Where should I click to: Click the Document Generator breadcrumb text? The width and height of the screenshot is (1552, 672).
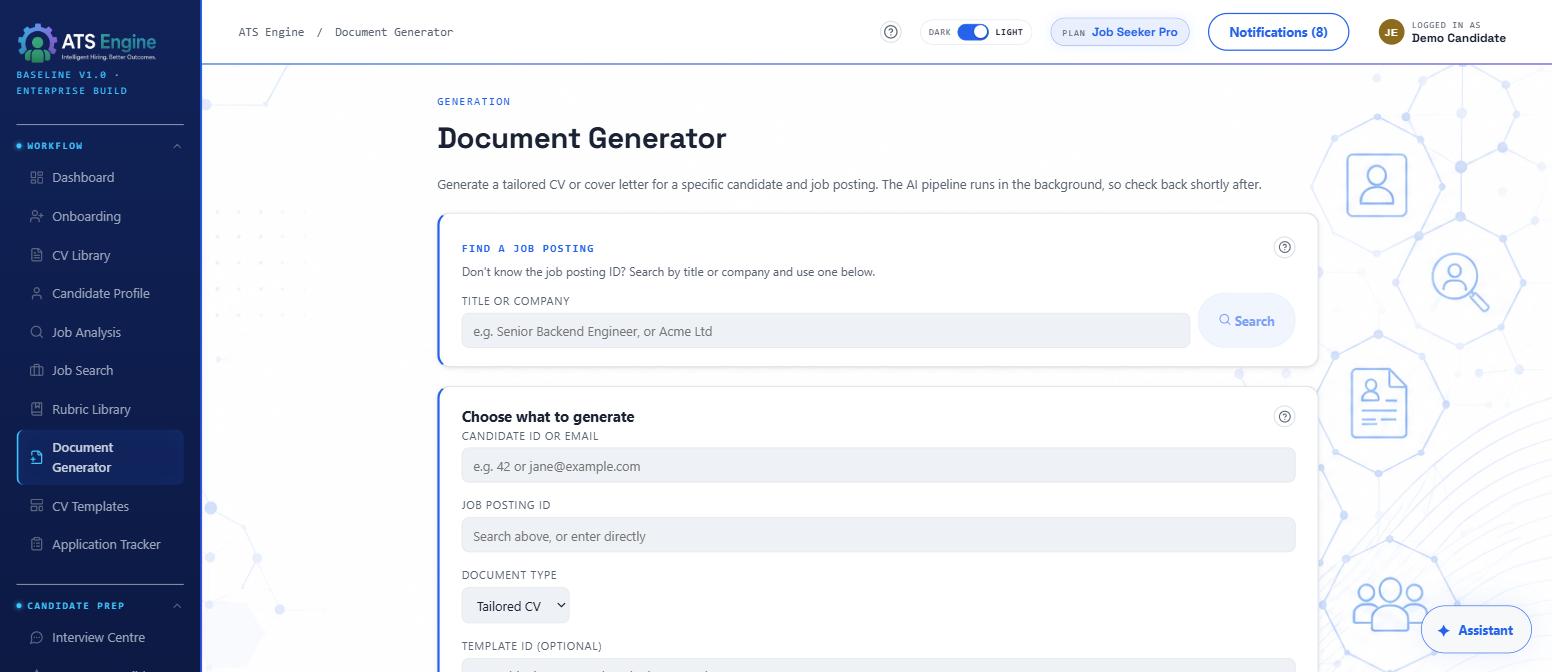pyautogui.click(x=394, y=32)
